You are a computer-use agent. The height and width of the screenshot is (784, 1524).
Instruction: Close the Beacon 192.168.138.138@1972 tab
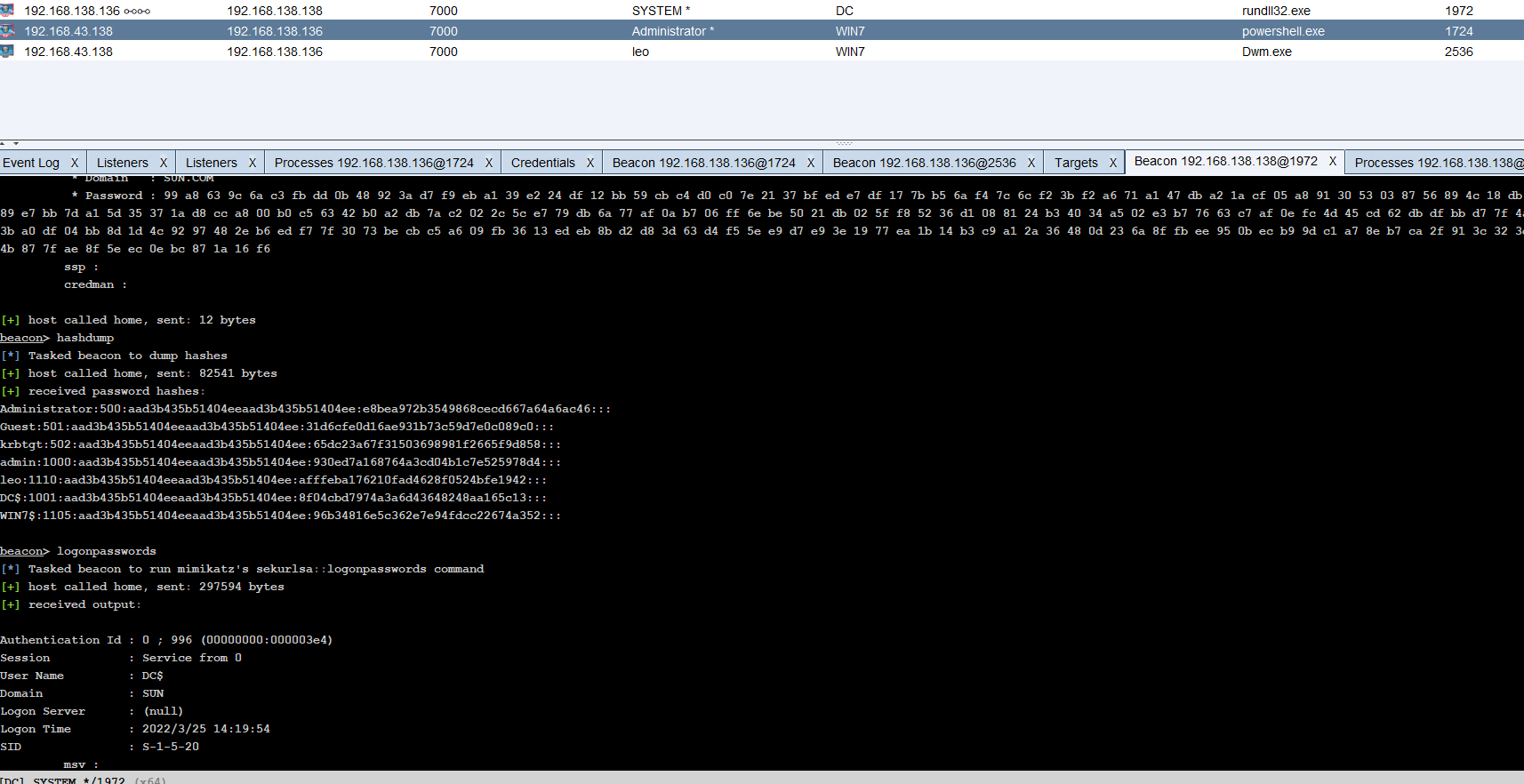point(1333,161)
